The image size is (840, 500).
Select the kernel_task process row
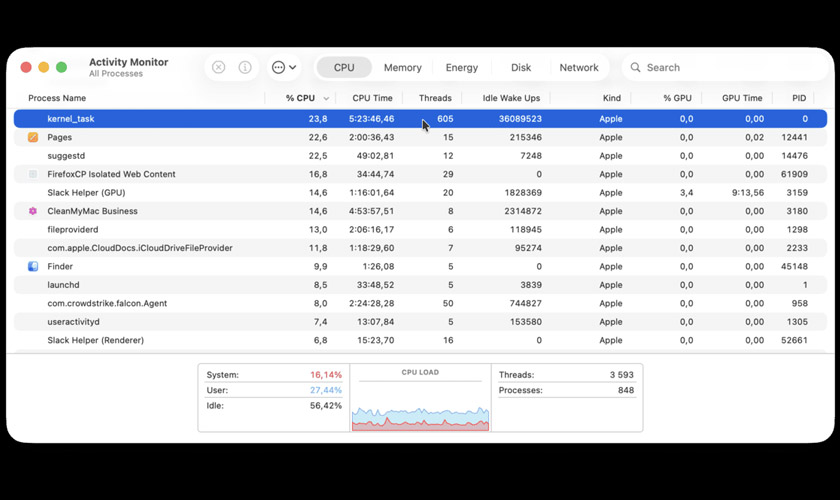tap(420, 119)
